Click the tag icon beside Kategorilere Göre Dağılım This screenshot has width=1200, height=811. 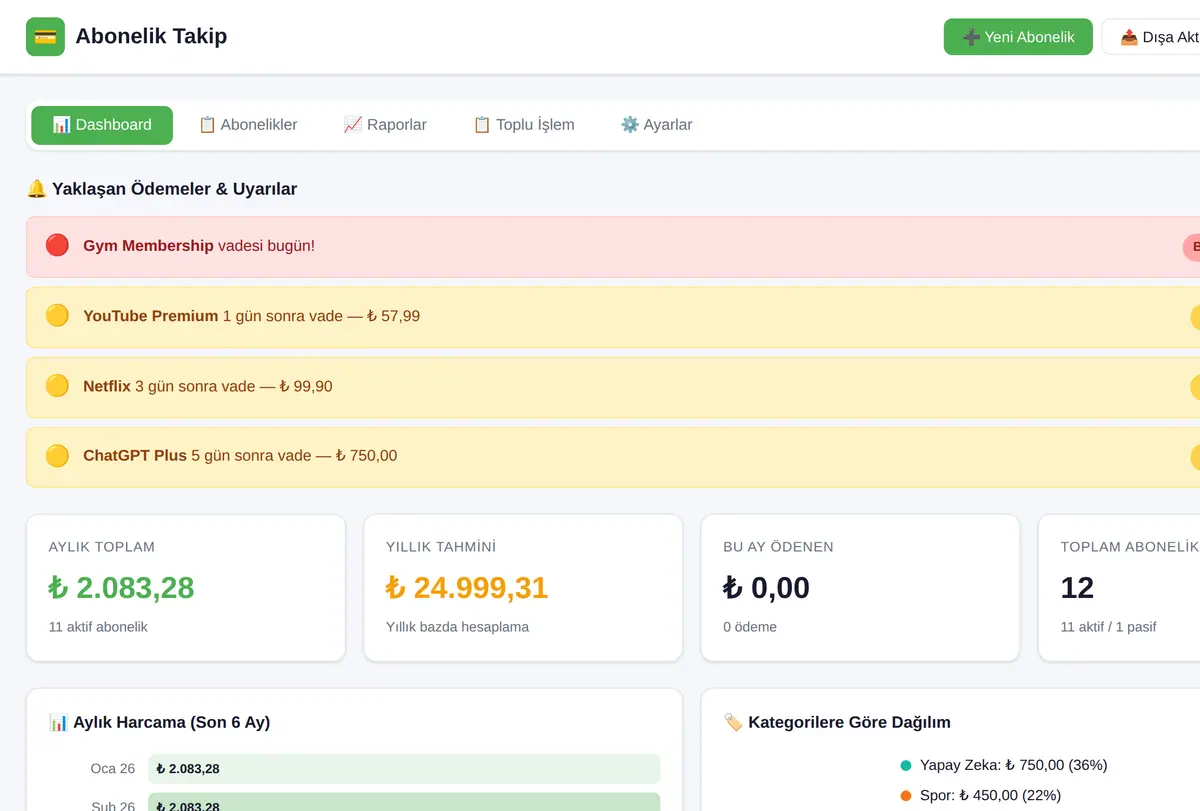733,722
